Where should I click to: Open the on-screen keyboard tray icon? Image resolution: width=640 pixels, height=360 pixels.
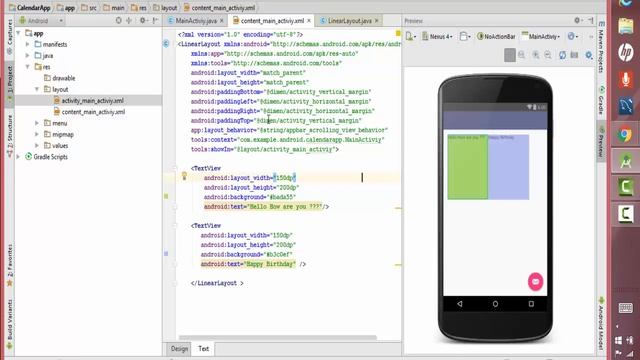pos(625,308)
